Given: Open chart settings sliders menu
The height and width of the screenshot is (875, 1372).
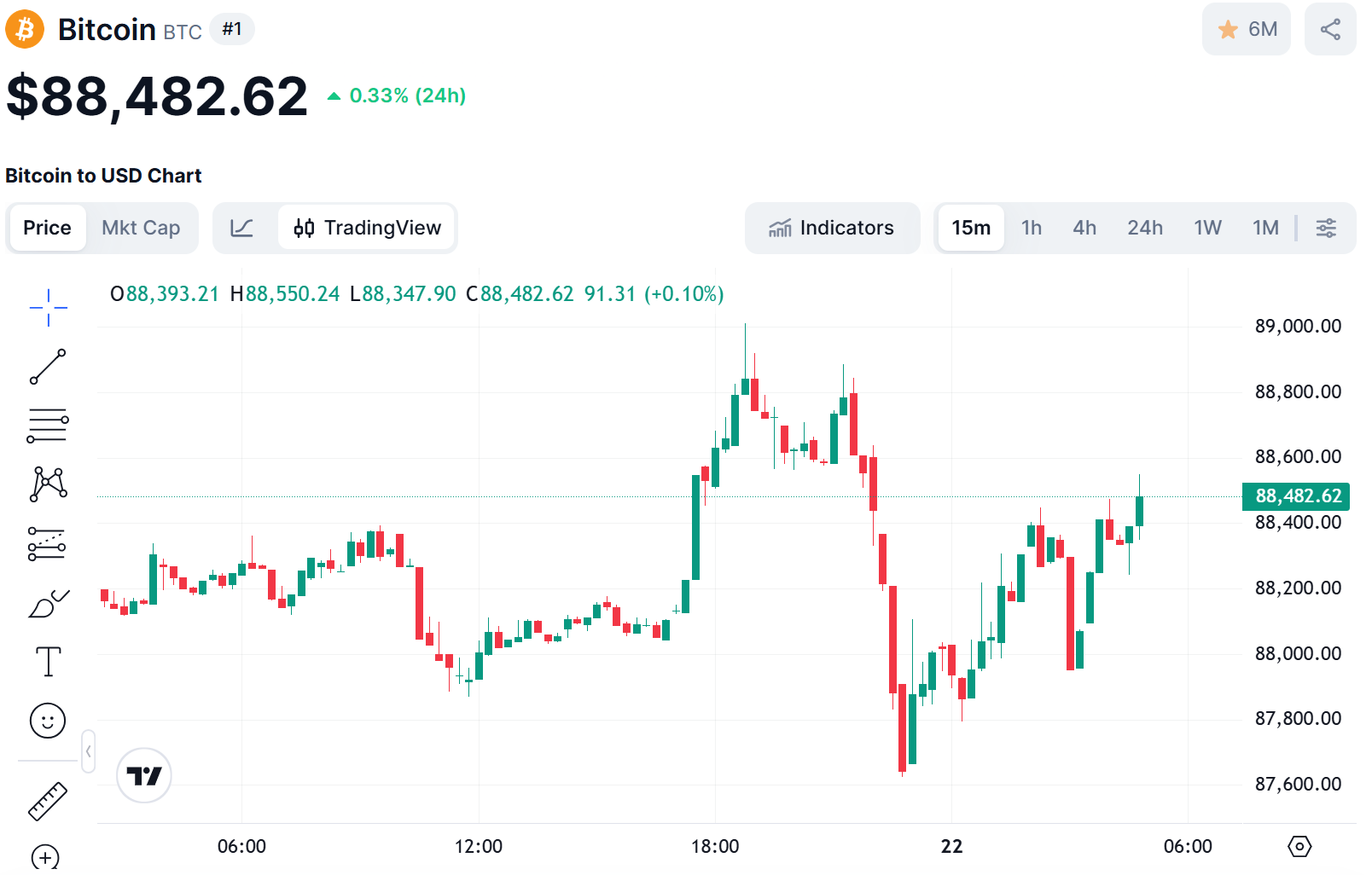Looking at the screenshot, I should click(1326, 228).
